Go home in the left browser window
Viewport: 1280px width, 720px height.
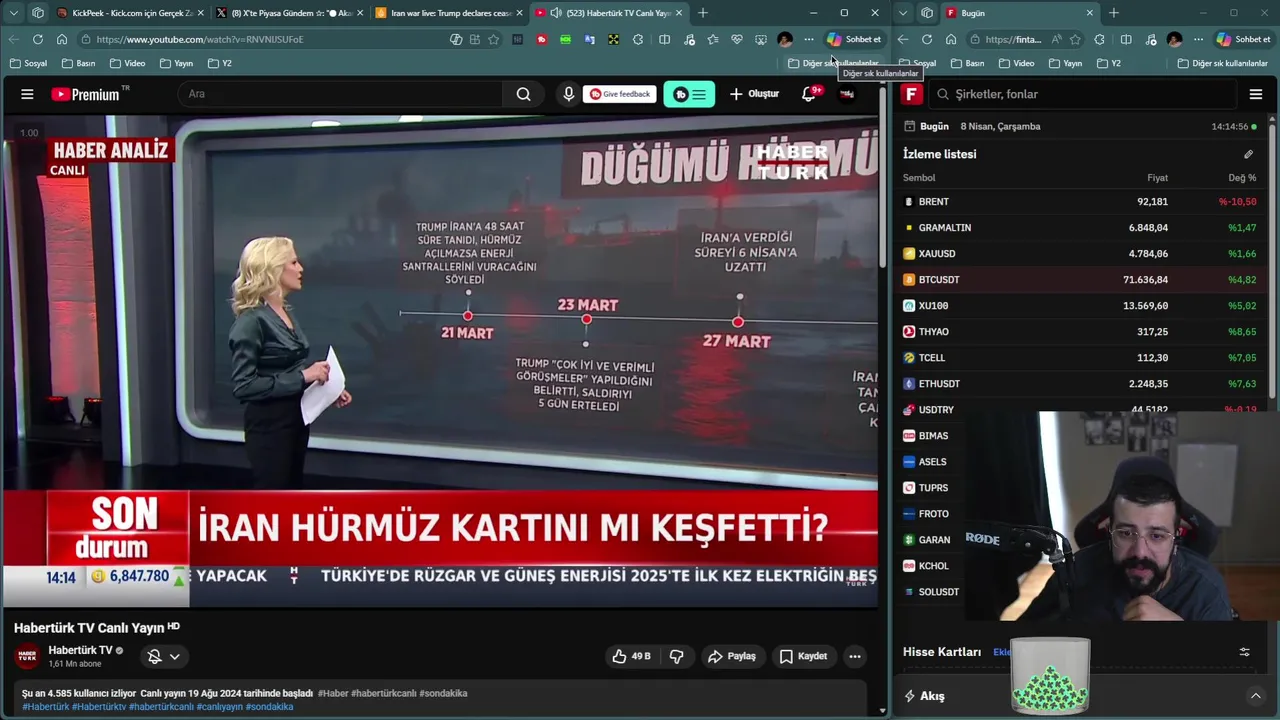(61, 39)
